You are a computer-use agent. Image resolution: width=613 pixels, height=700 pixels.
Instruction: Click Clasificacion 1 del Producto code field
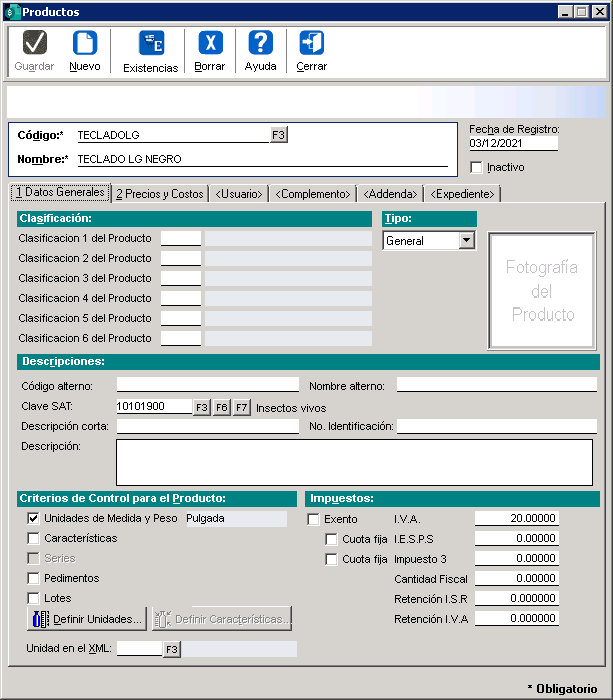click(181, 238)
